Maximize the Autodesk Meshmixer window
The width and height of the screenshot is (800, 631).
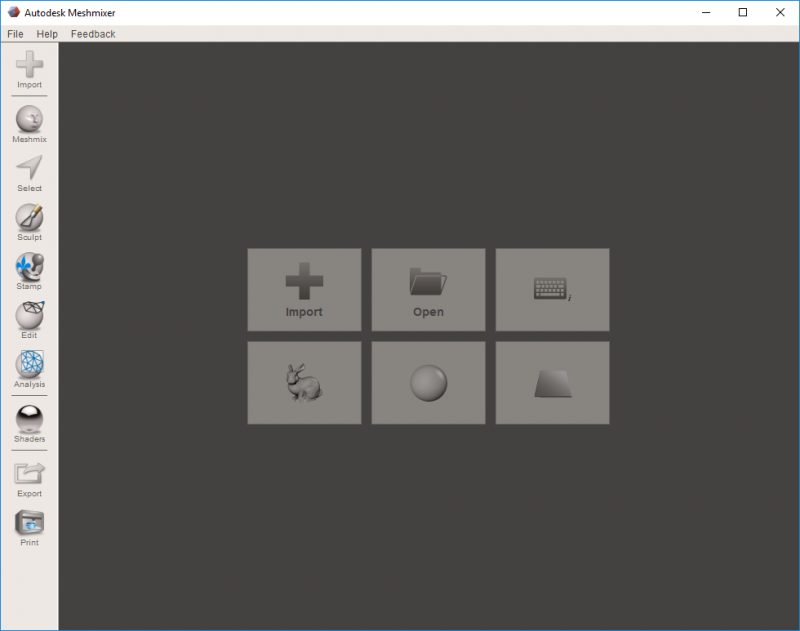(743, 12)
